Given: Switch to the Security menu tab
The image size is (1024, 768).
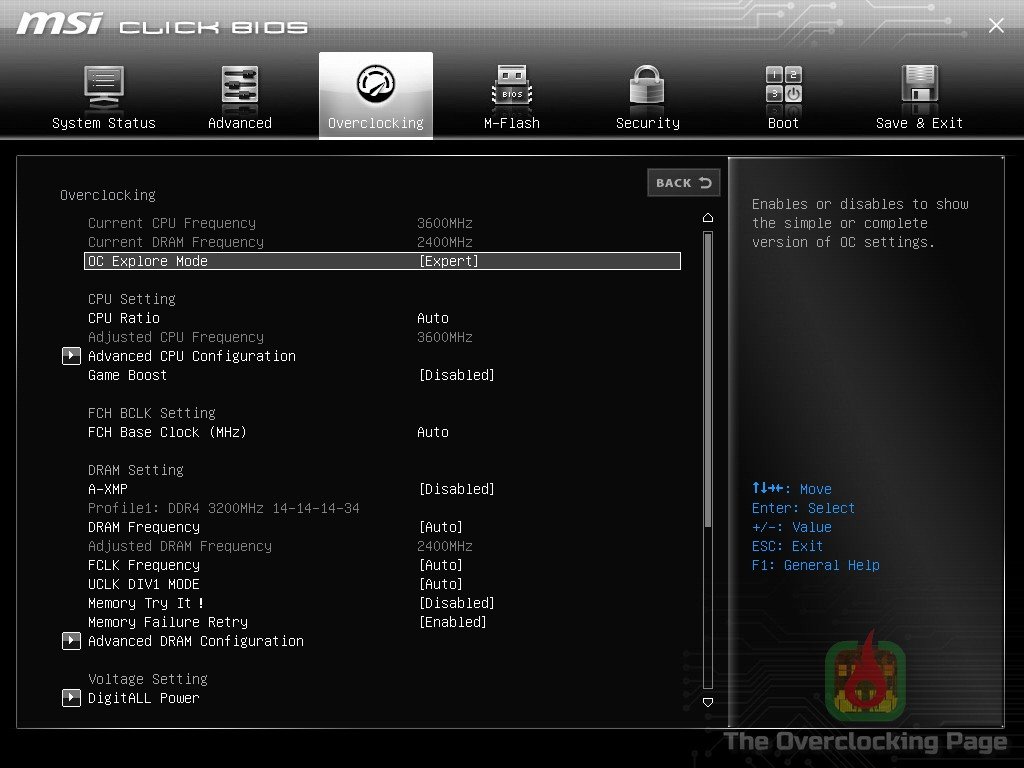Looking at the screenshot, I should [646, 122].
